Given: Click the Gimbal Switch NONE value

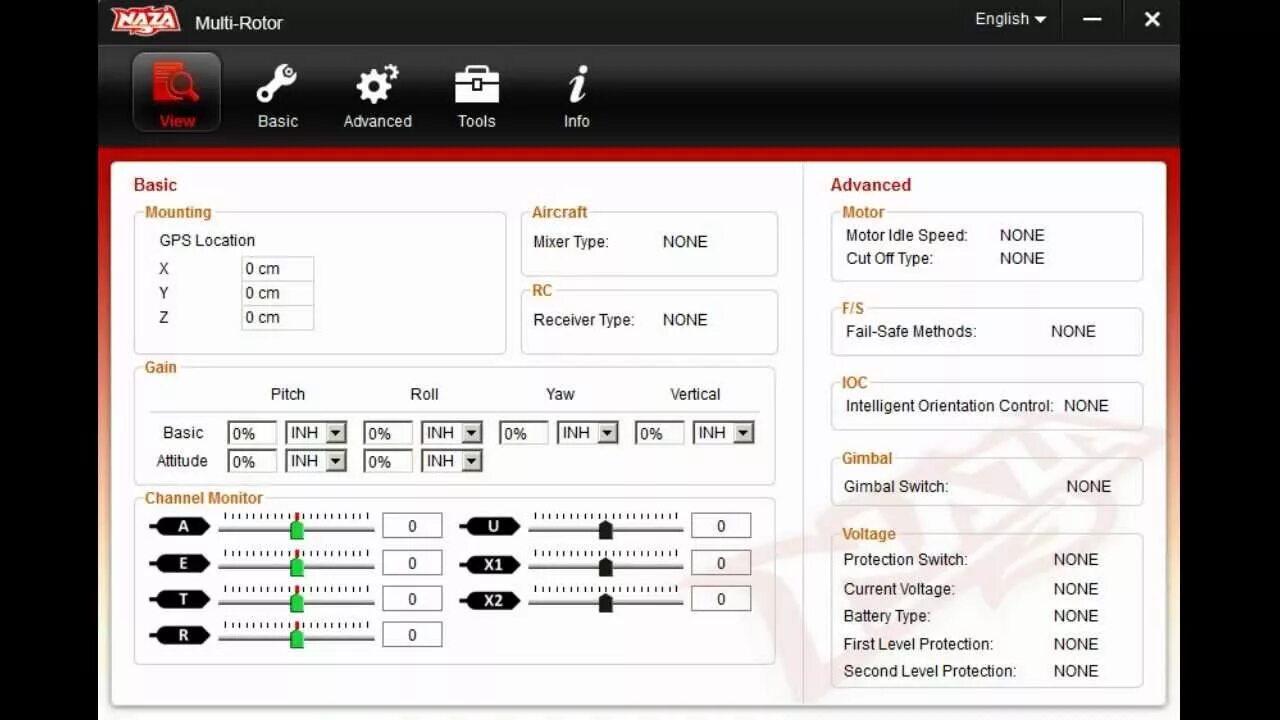Looking at the screenshot, I should [1089, 486].
